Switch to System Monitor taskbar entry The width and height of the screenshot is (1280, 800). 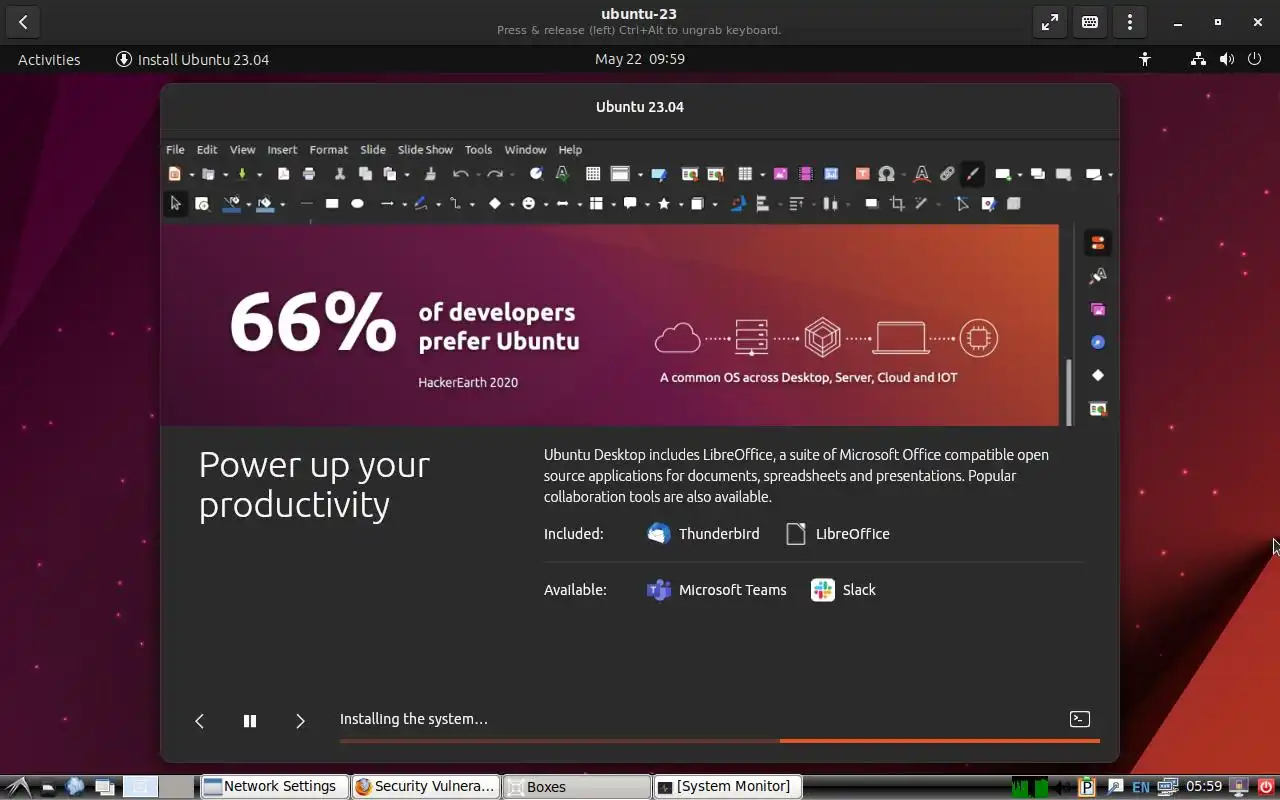726,787
